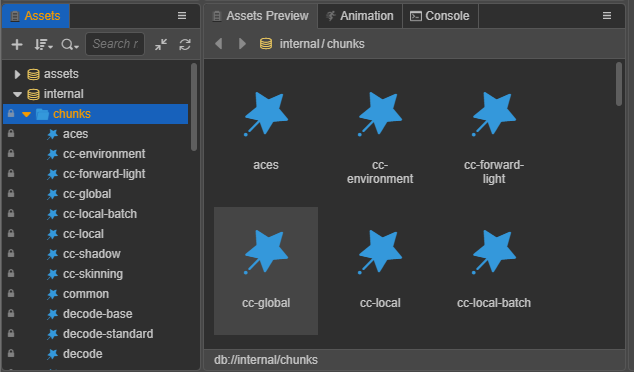Select cc-global in the asset tree
The height and width of the screenshot is (372, 634).
click(x=87, y=194)
